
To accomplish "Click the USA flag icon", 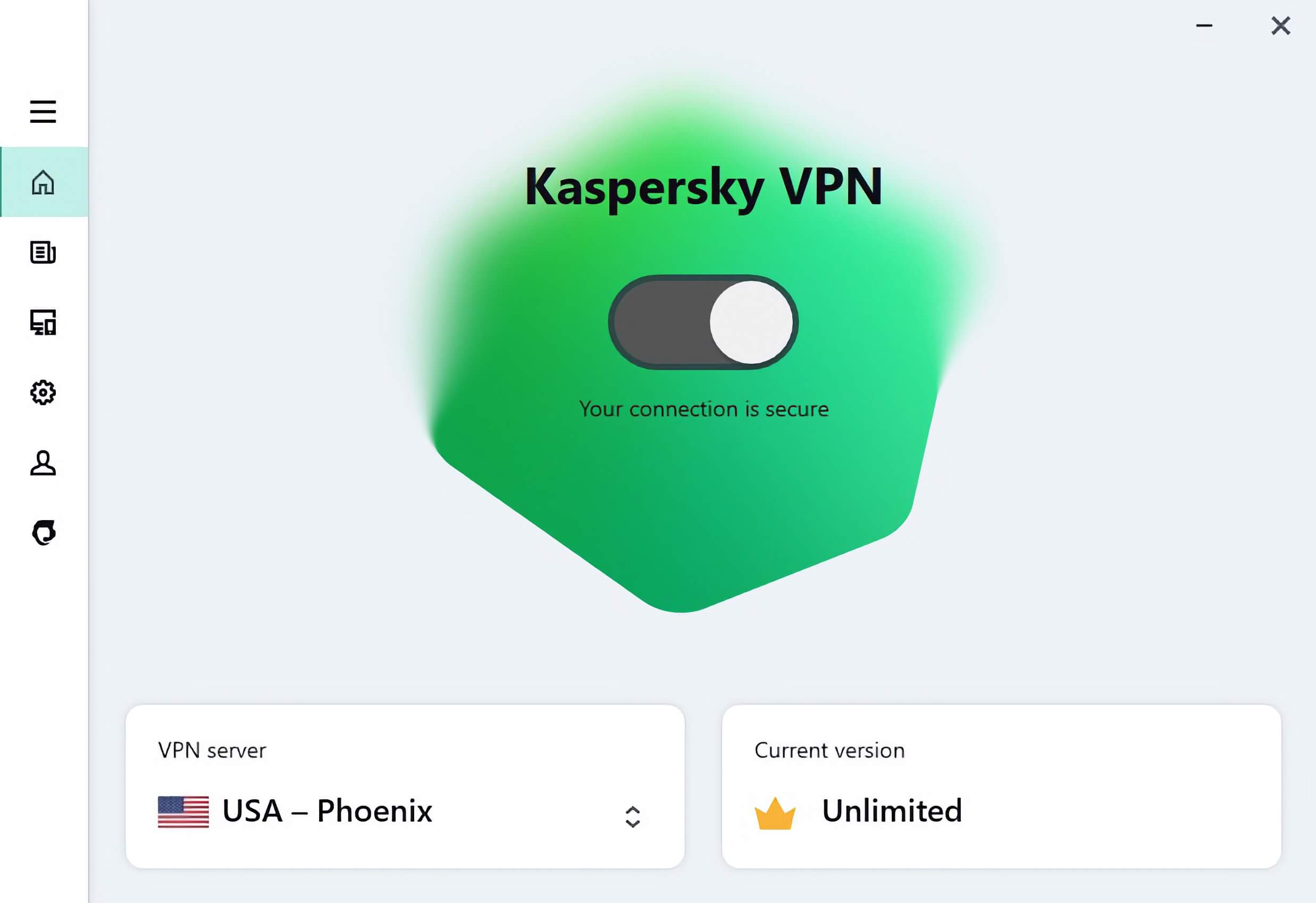I will pyautogui.click(x=183, y=812).
